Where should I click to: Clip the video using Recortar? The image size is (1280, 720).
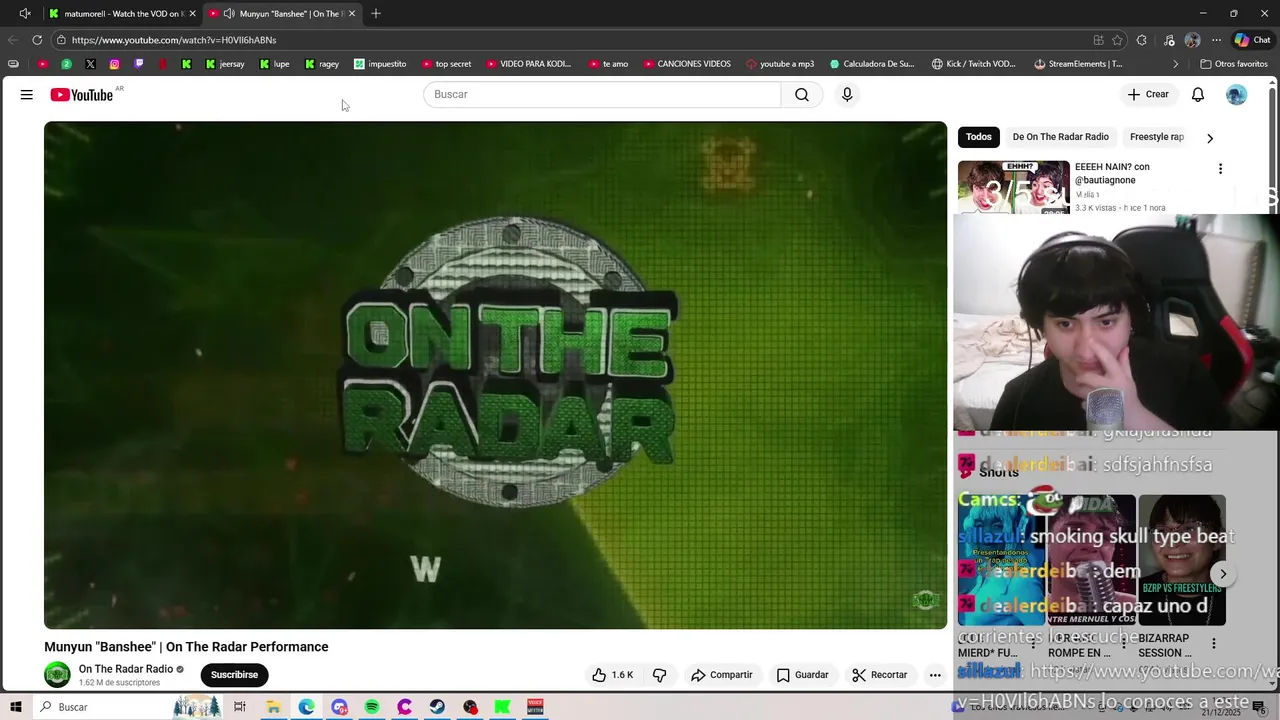880,675
